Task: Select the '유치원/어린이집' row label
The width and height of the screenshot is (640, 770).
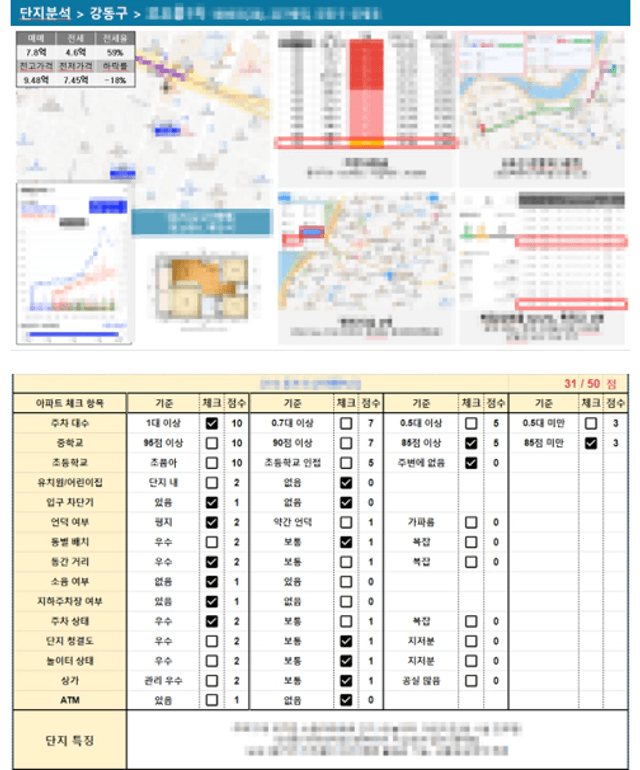Action: [70, 483]
